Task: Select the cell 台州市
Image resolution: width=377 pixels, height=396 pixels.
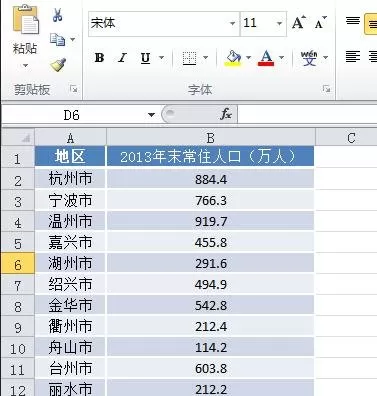Action: [70, 368]
